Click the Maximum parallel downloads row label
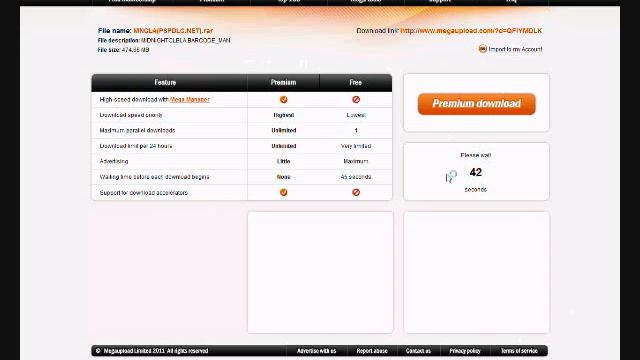This screenshot has width=640, height=360. 137,131
